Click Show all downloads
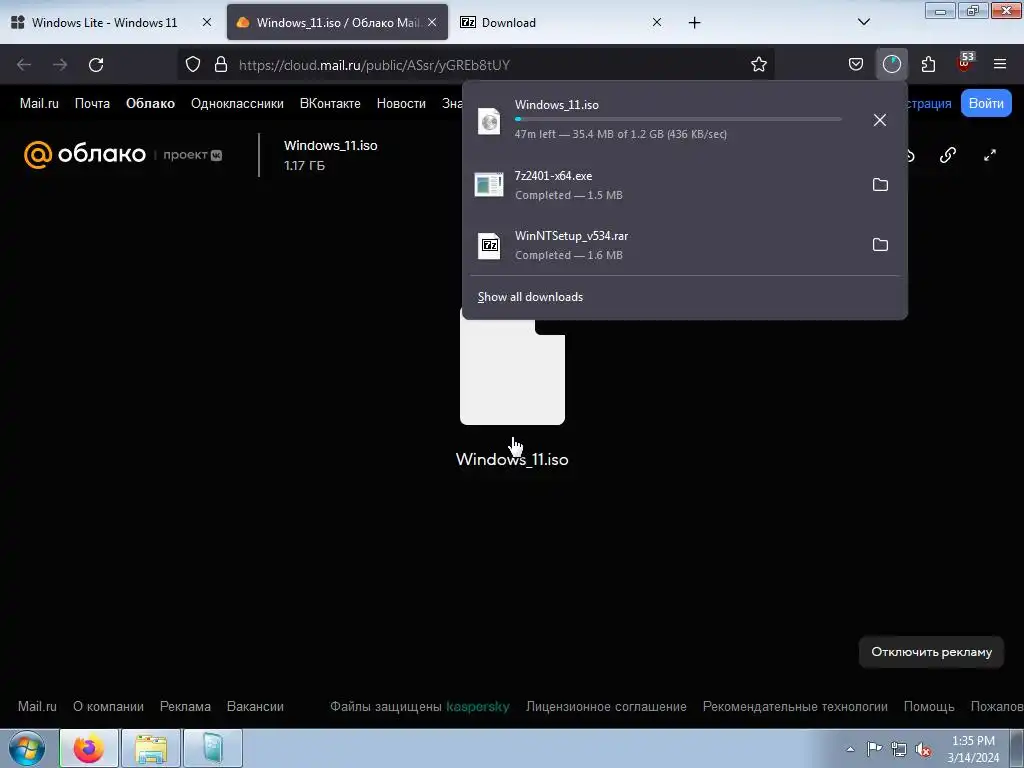1024x768 pixels. pos(530,297)
